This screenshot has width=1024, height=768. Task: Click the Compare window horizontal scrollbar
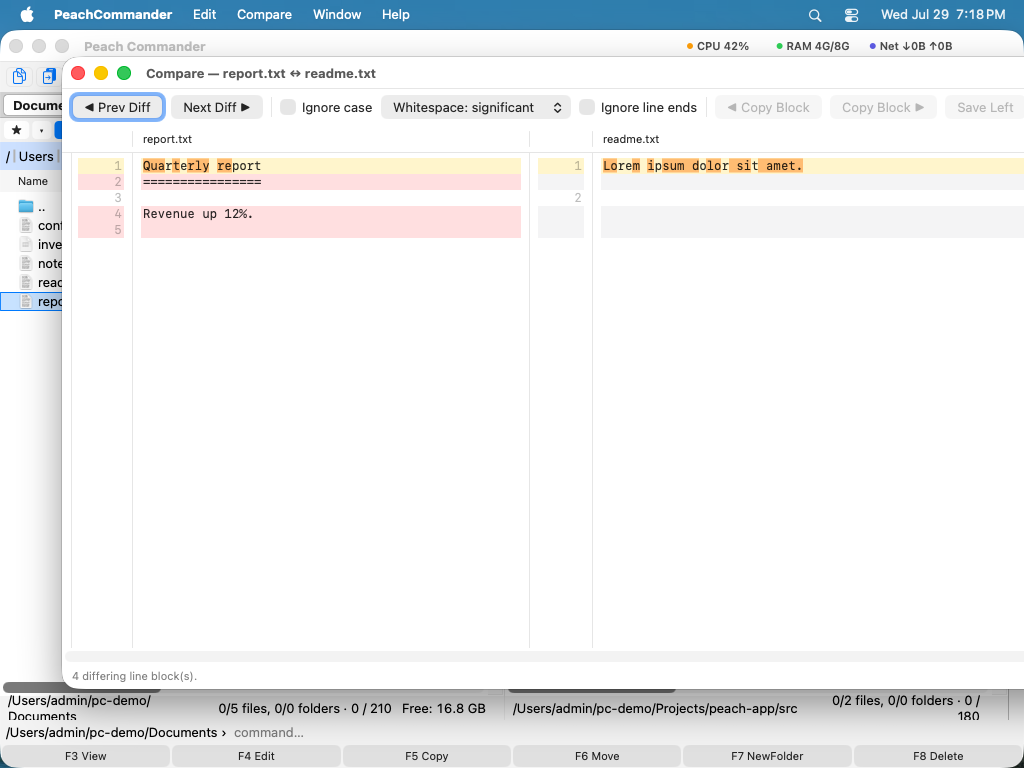tap(544, 656)
